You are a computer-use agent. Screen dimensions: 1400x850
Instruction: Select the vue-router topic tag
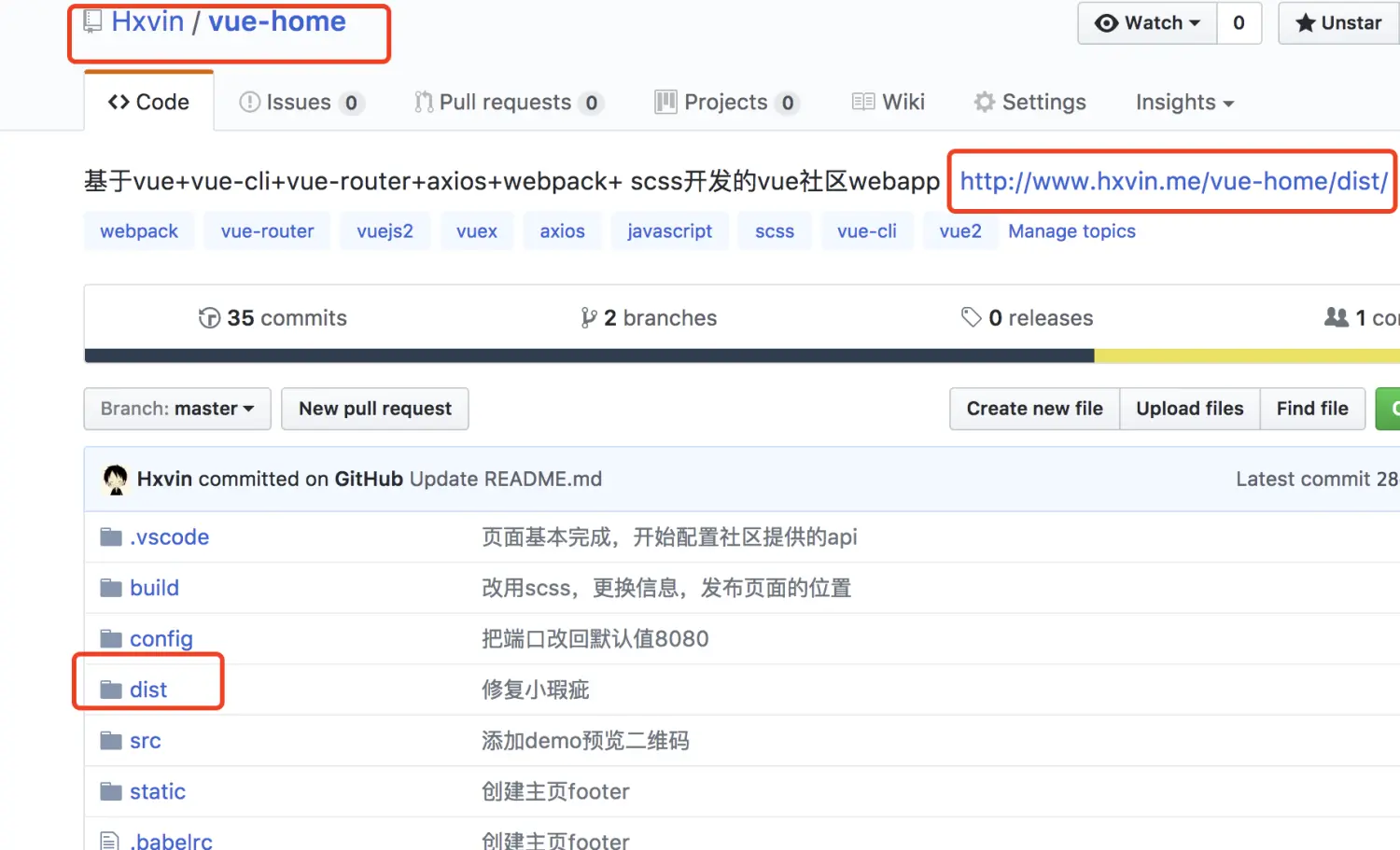click(268, 231)
